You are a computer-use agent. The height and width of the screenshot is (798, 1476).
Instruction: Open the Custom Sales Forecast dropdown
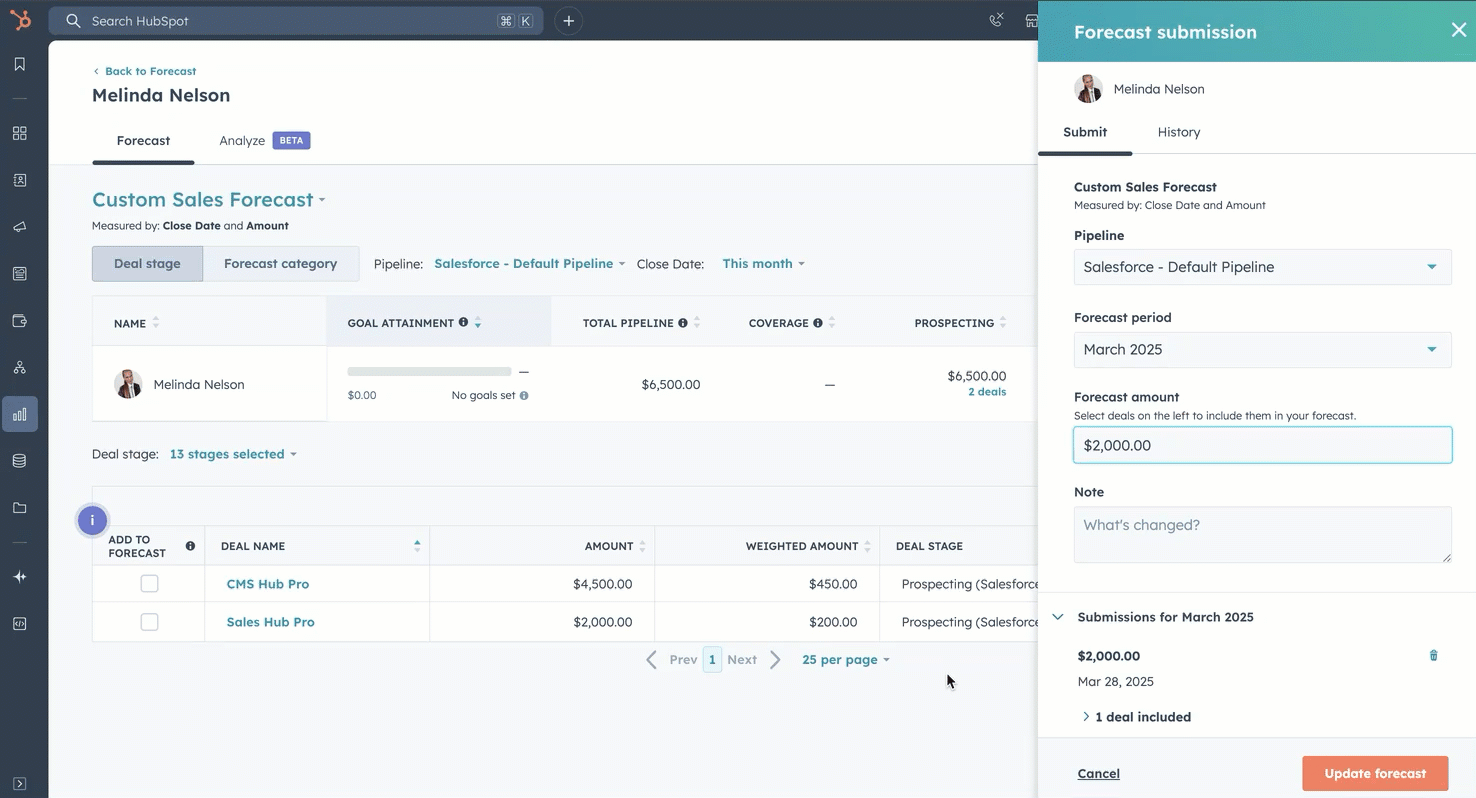coord(209,200)
